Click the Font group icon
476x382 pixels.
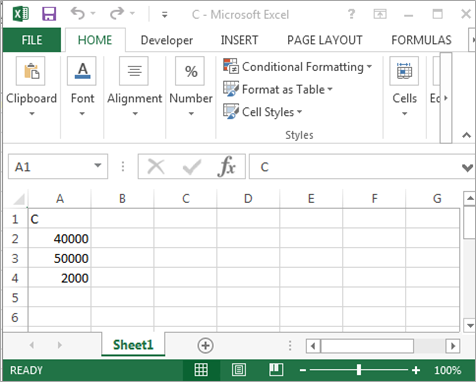point(82,71)
